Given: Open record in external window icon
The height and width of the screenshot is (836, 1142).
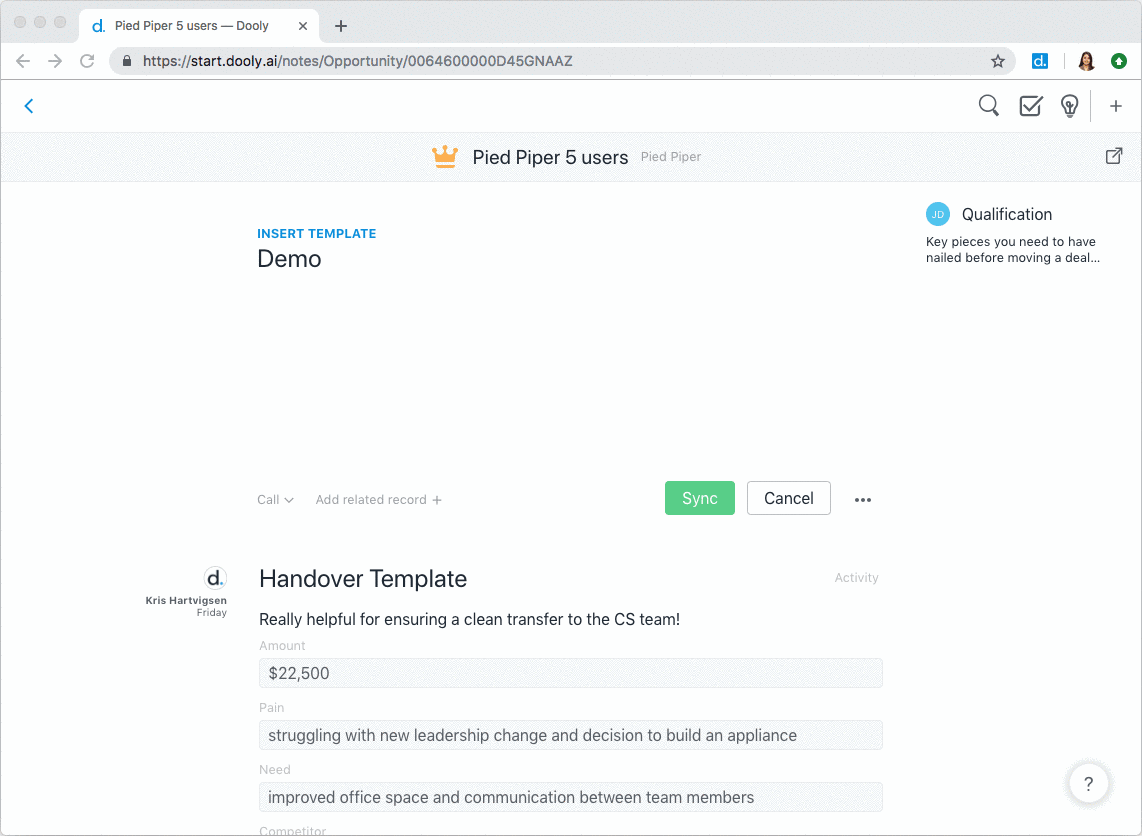Looking at the screenshot, I should (x=1113, y=156).
